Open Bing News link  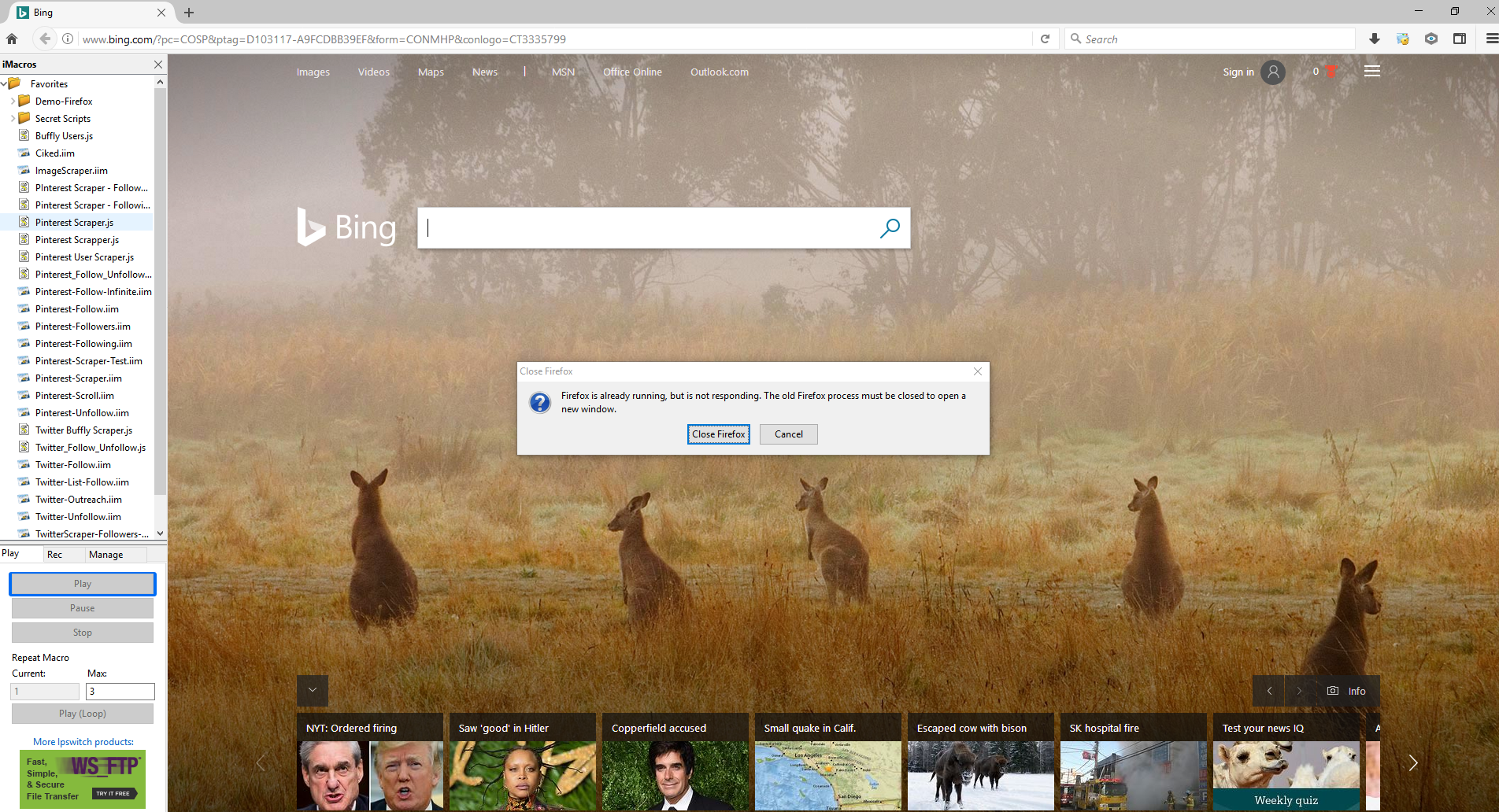pyautogui.click(x=485, y=72)
